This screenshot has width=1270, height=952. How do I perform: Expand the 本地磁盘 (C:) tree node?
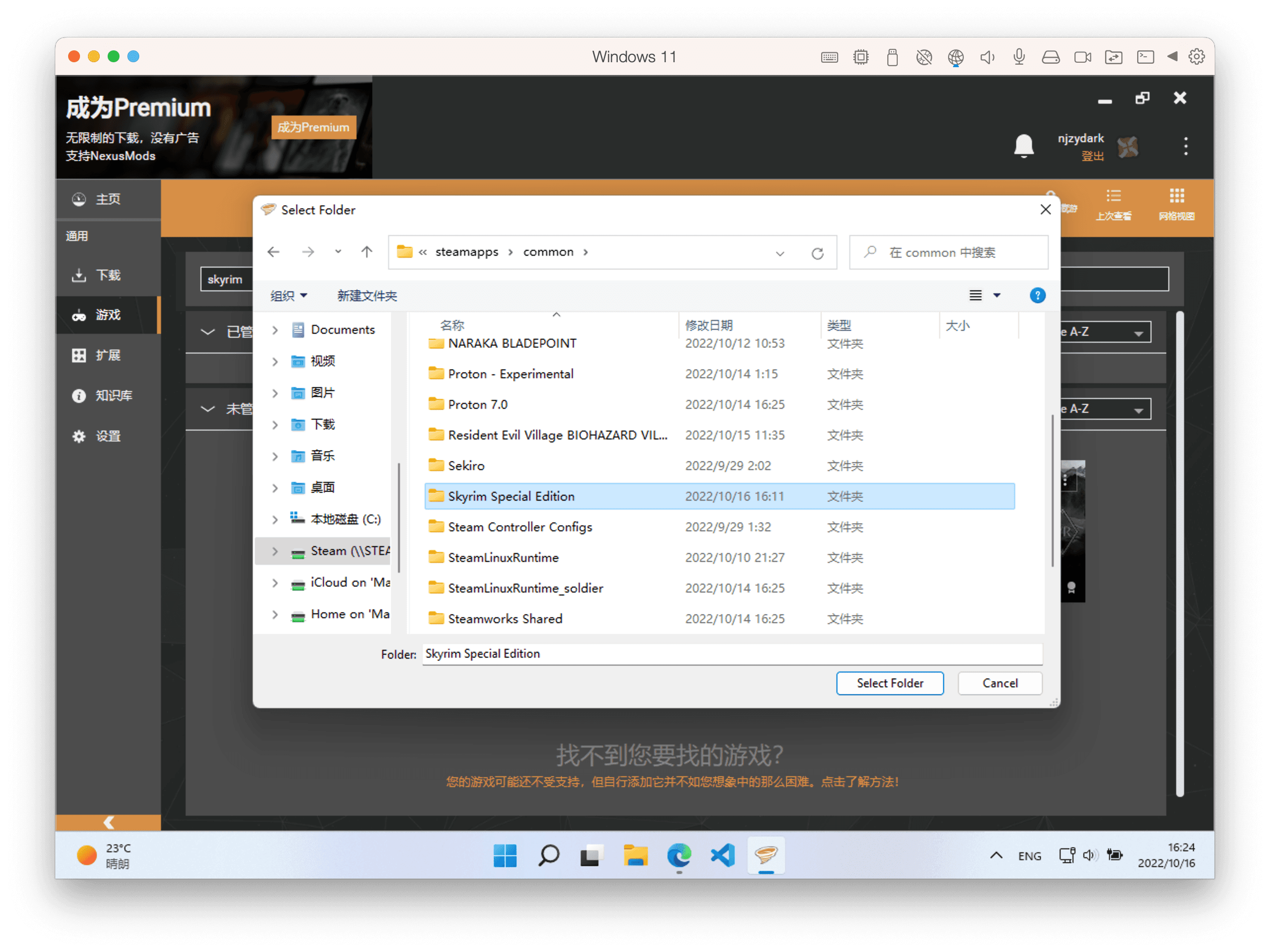click(x=275, y=519)
